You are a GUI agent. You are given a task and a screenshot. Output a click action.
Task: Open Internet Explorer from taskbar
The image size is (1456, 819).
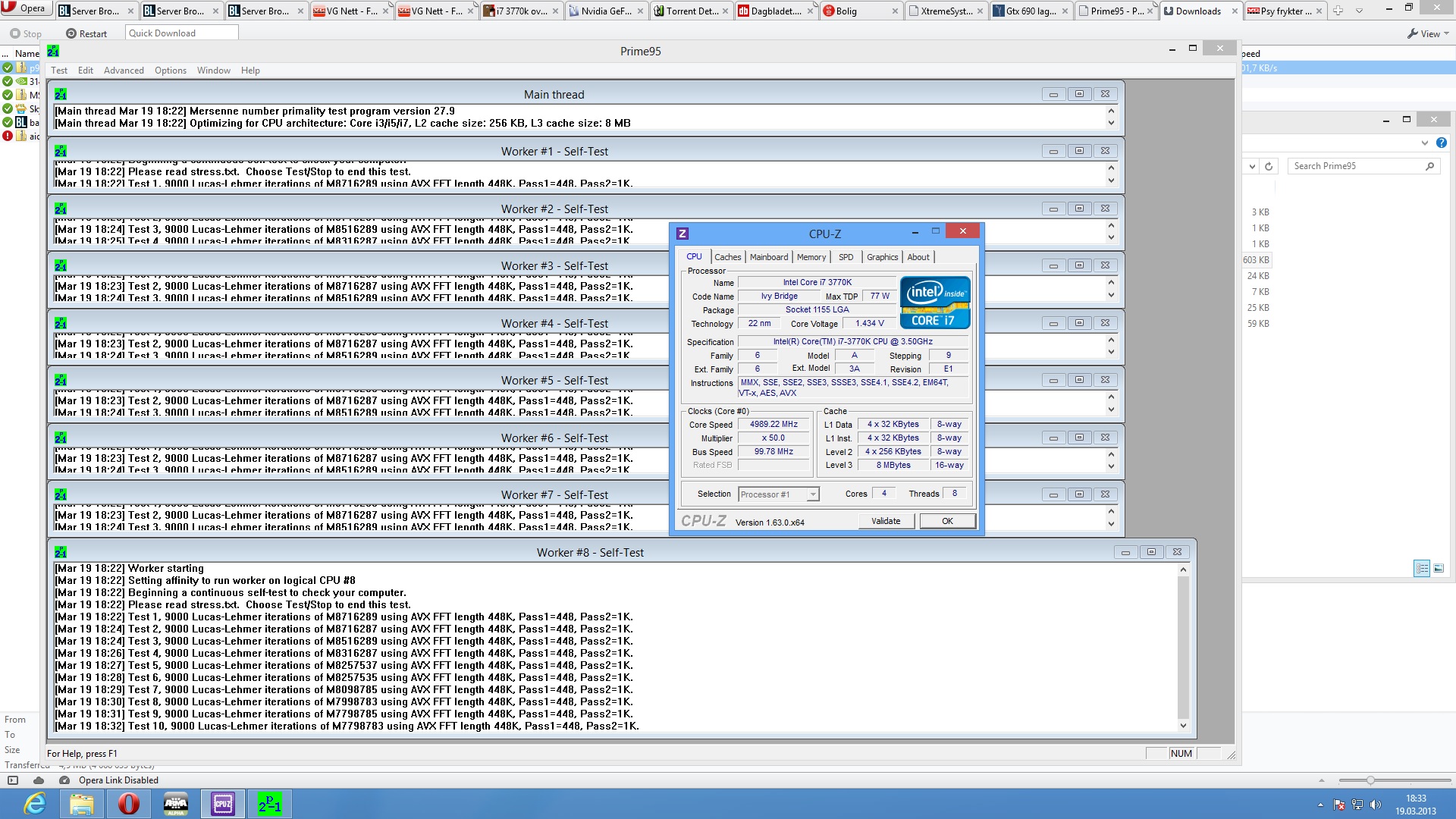click(35, 804)
